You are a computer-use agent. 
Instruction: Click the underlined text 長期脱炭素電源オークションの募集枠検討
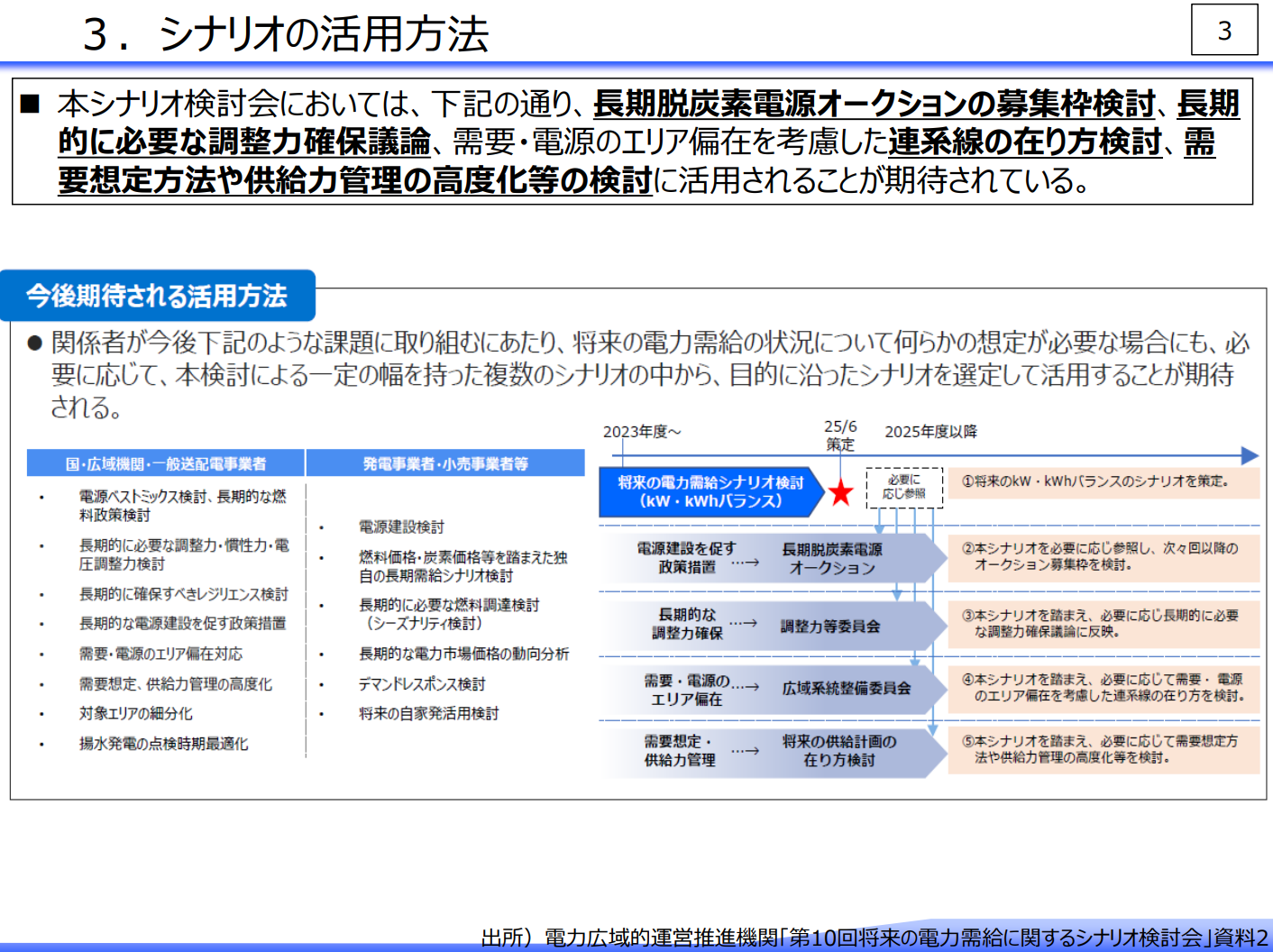[875, 105]
